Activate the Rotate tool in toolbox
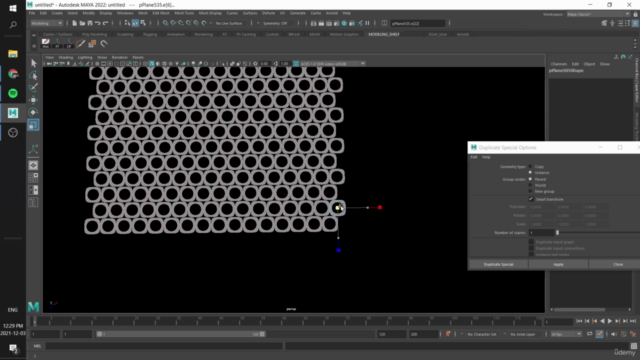Viewport: 640px width, 360px height. click(x=33, y=112)
